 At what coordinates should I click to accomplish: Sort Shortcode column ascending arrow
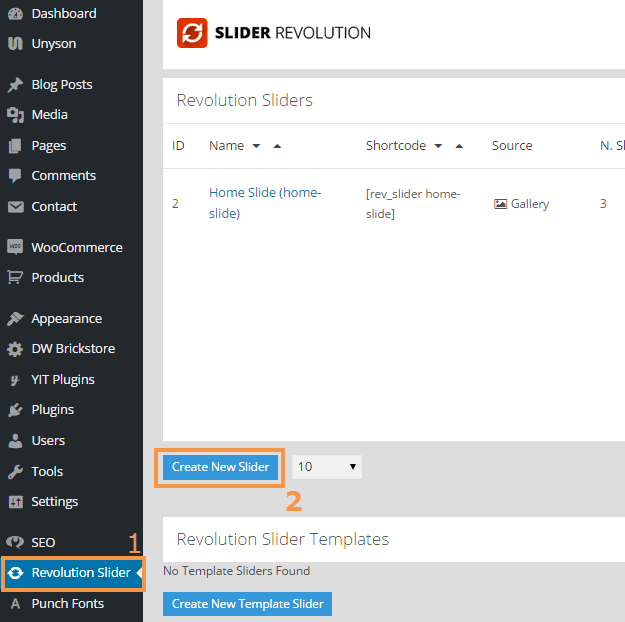coord(459,146)
